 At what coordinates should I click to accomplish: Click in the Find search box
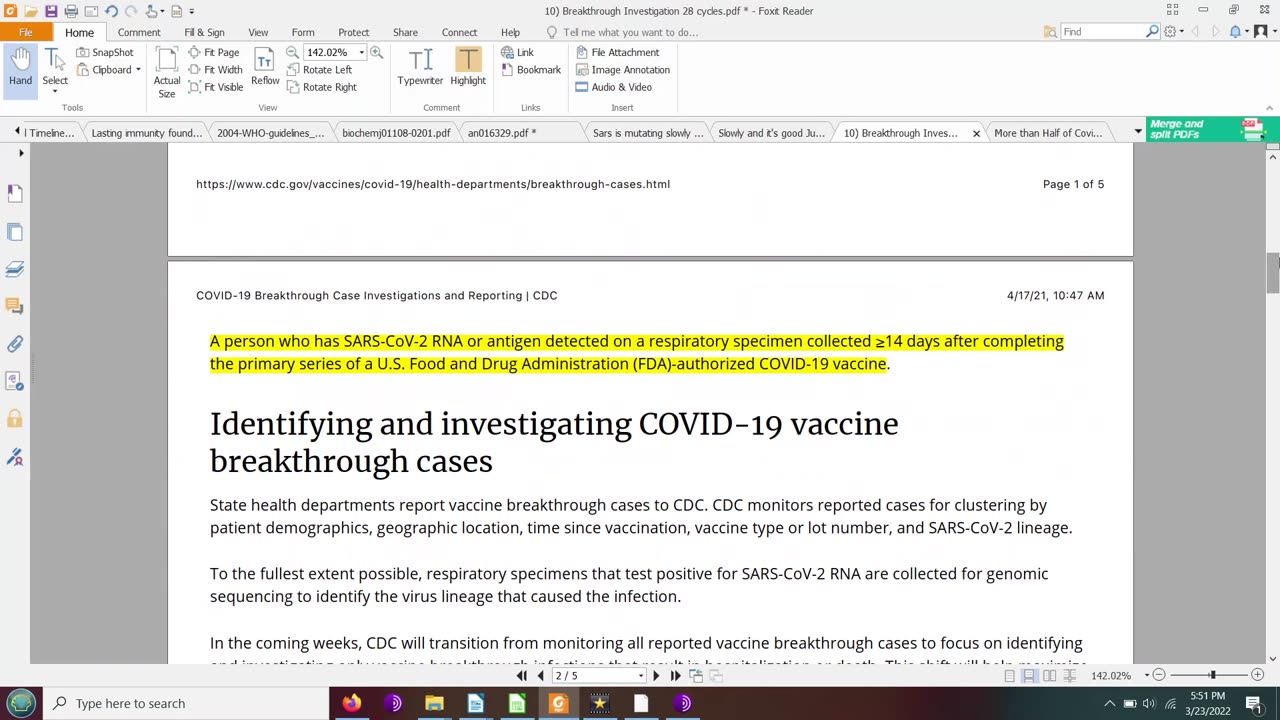point(1102,32)
